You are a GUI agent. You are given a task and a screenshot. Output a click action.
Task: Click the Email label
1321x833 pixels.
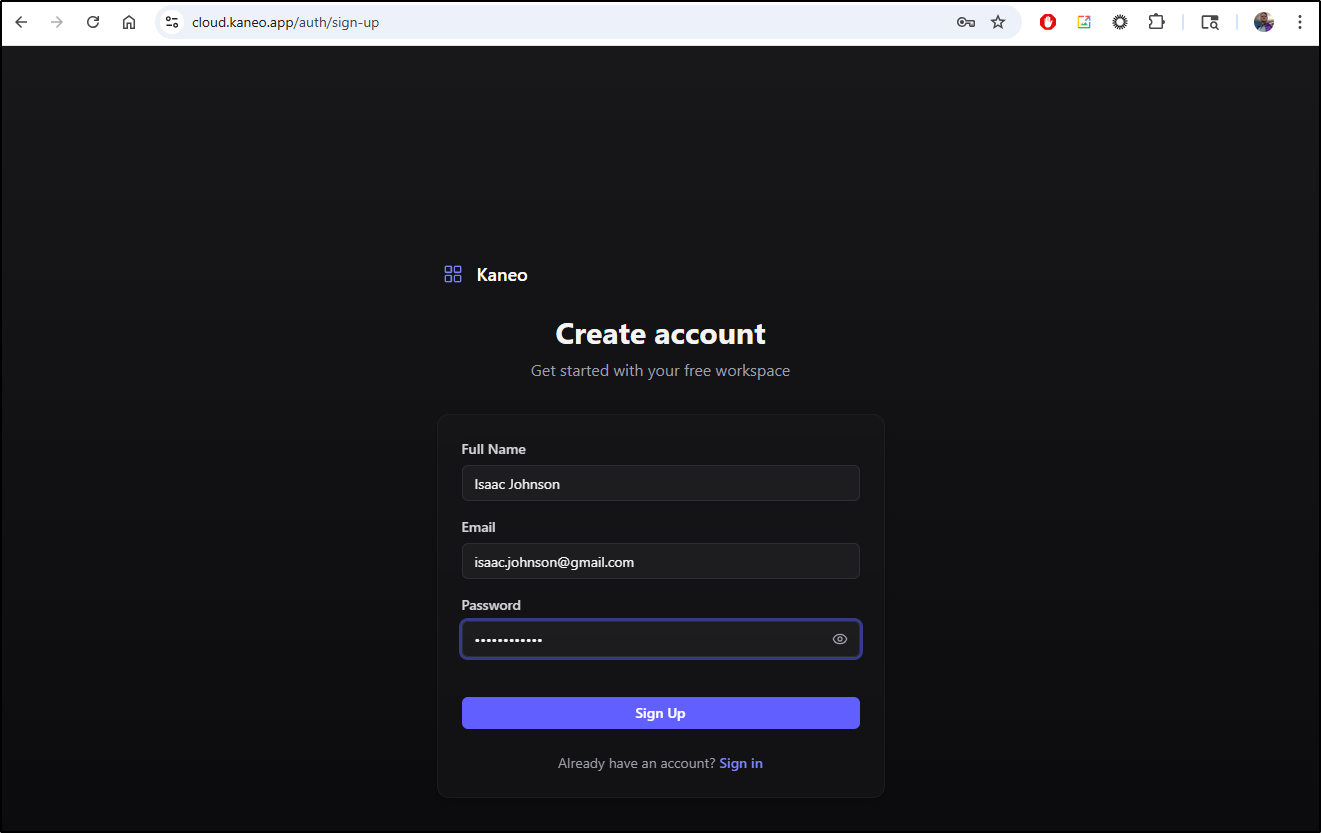pyautogui.click(x=478, y=527)
